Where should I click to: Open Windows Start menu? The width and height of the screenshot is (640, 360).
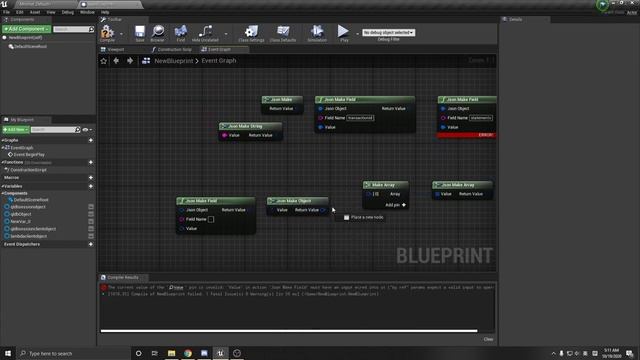[x=8, y=353]
